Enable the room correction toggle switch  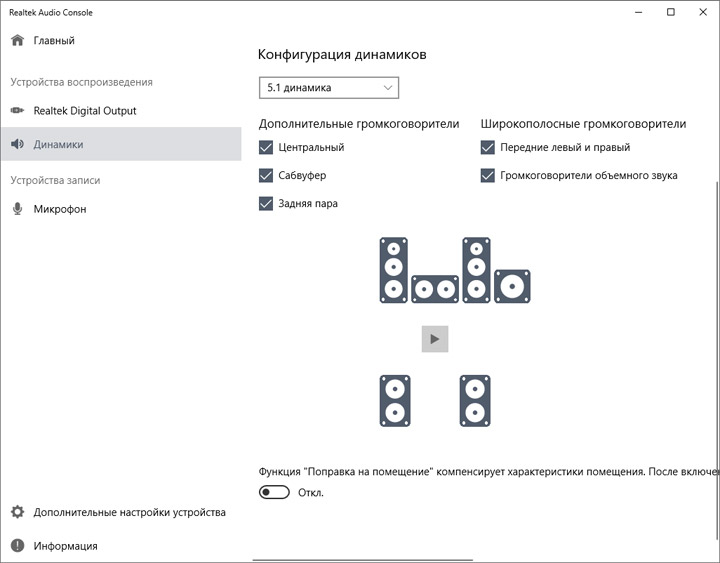[x=274, y=492]
